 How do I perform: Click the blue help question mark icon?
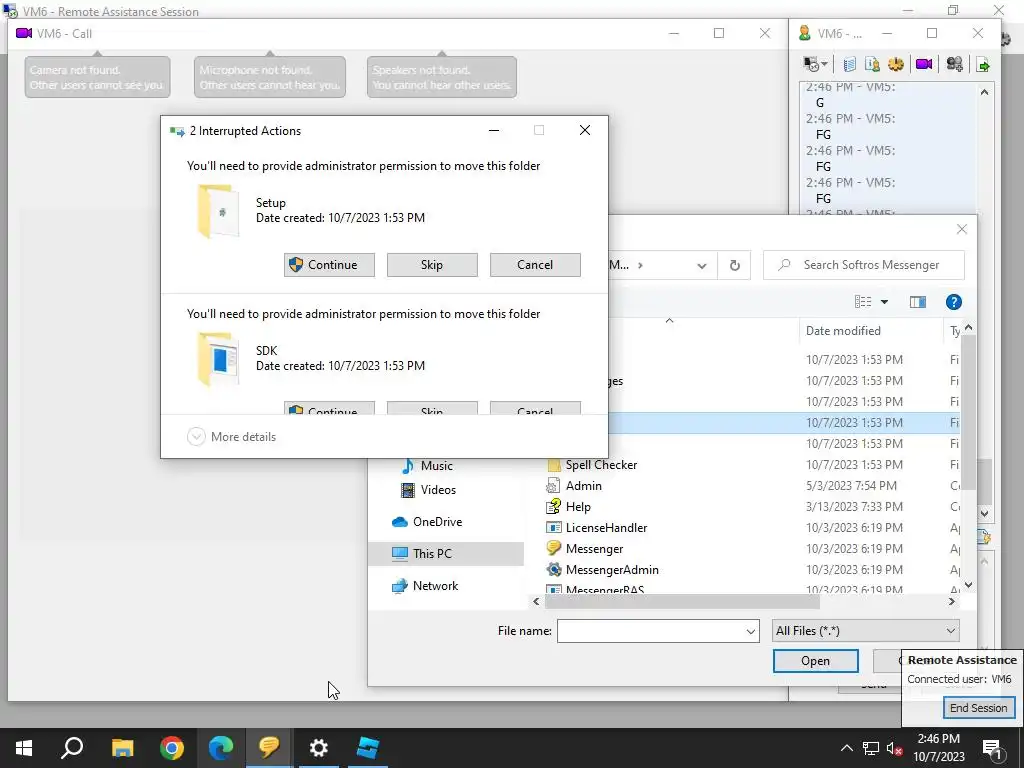pyautogui.click(x=953, y=302)
